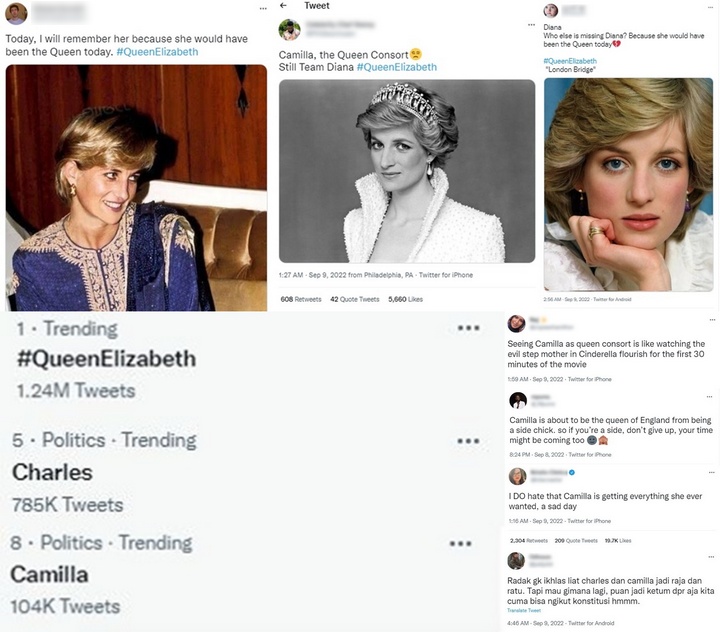Open more menu on 'would have been the Queen' tweet
Screen dimensions: 720x632
pyautogui.click(x=263, y=9)
